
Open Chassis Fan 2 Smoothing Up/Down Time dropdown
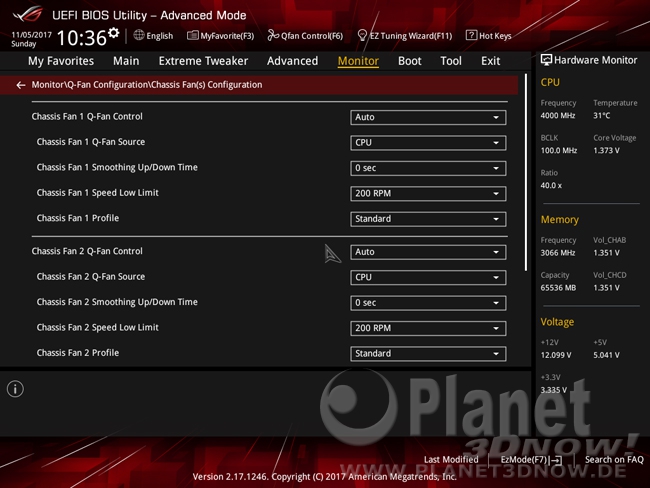click(428, 303)
